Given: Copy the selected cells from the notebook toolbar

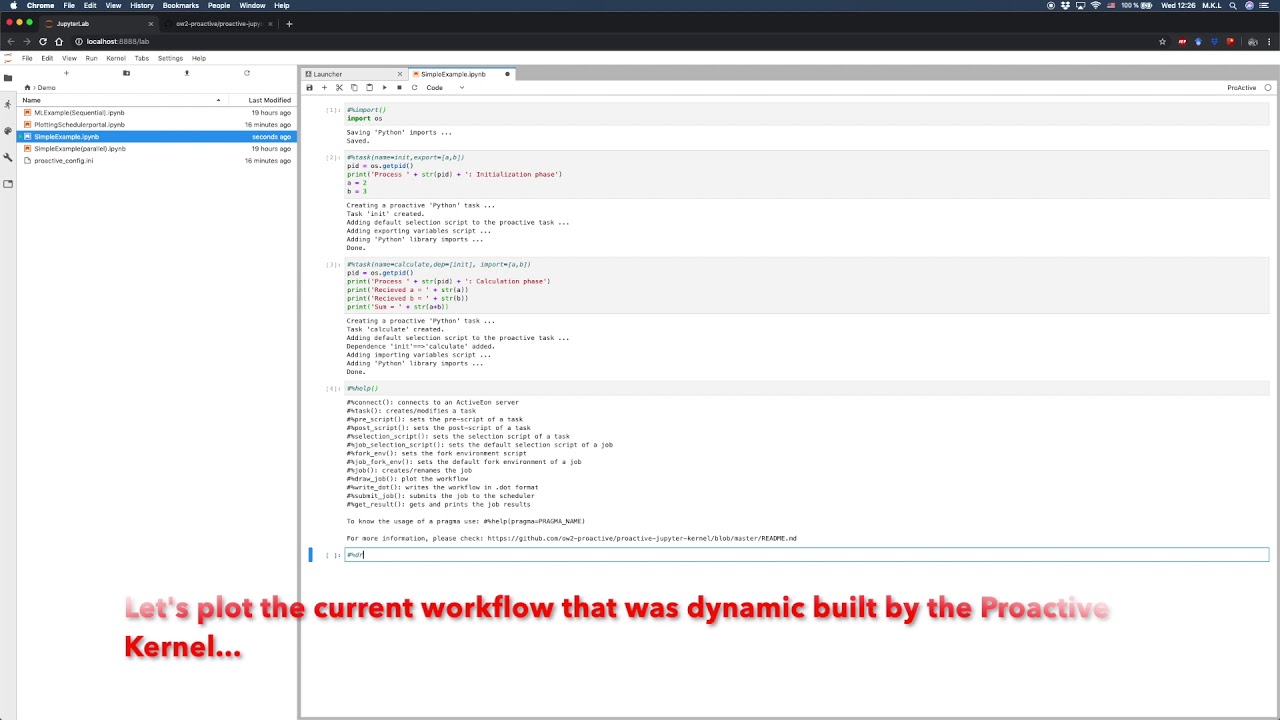Looking at the screenshot, I should pyautogui.click(x=354, y=88).
